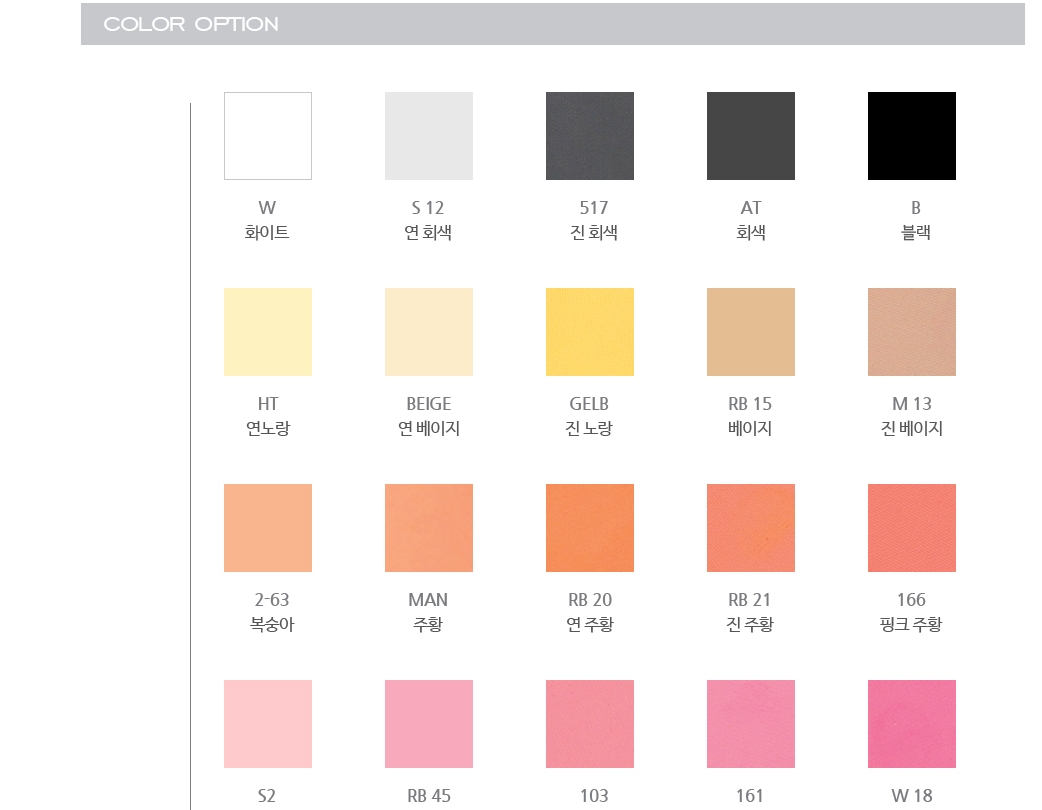Select the M 13 dark beige swatch
Image resolution: width=1042 pixels, height=810 pixels.
[912, 332]
